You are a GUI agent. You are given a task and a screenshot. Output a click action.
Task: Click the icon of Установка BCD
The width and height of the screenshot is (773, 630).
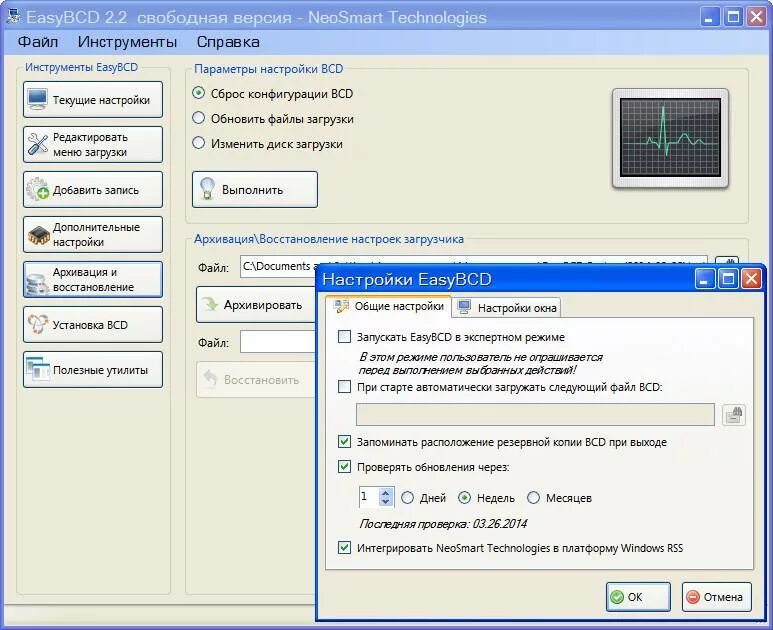pyautogui.click(x=37, y=324)
